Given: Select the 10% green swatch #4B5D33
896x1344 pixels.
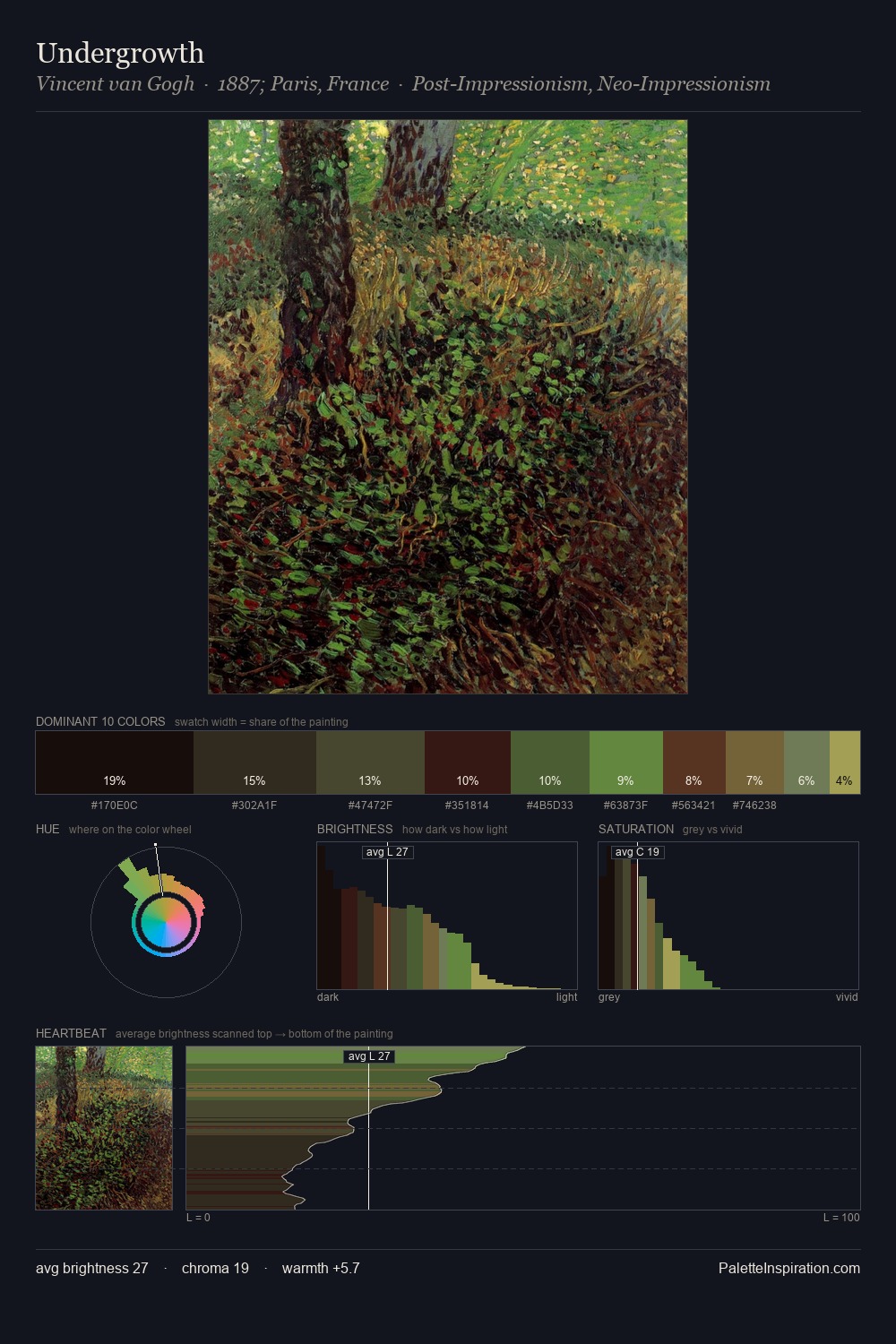Looking at the screenshot, I should [550, 762].
